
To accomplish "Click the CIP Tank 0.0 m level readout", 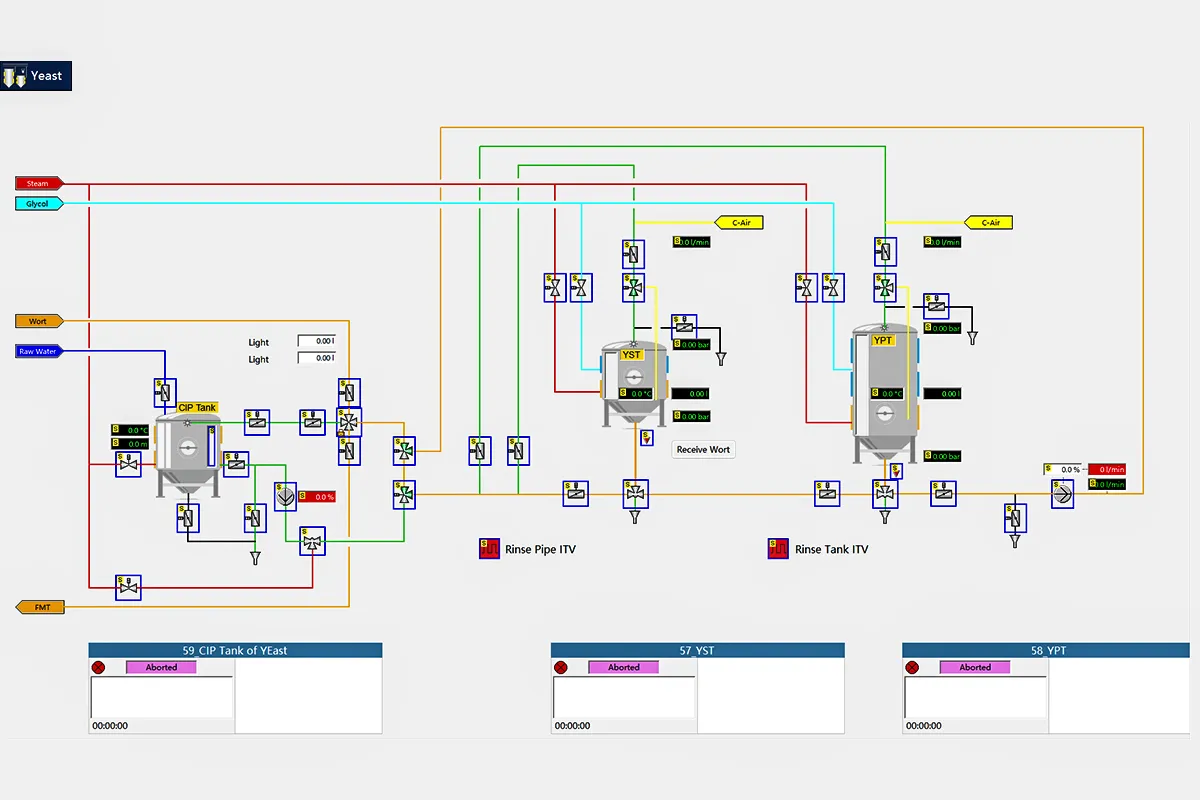I will [130, 443].
